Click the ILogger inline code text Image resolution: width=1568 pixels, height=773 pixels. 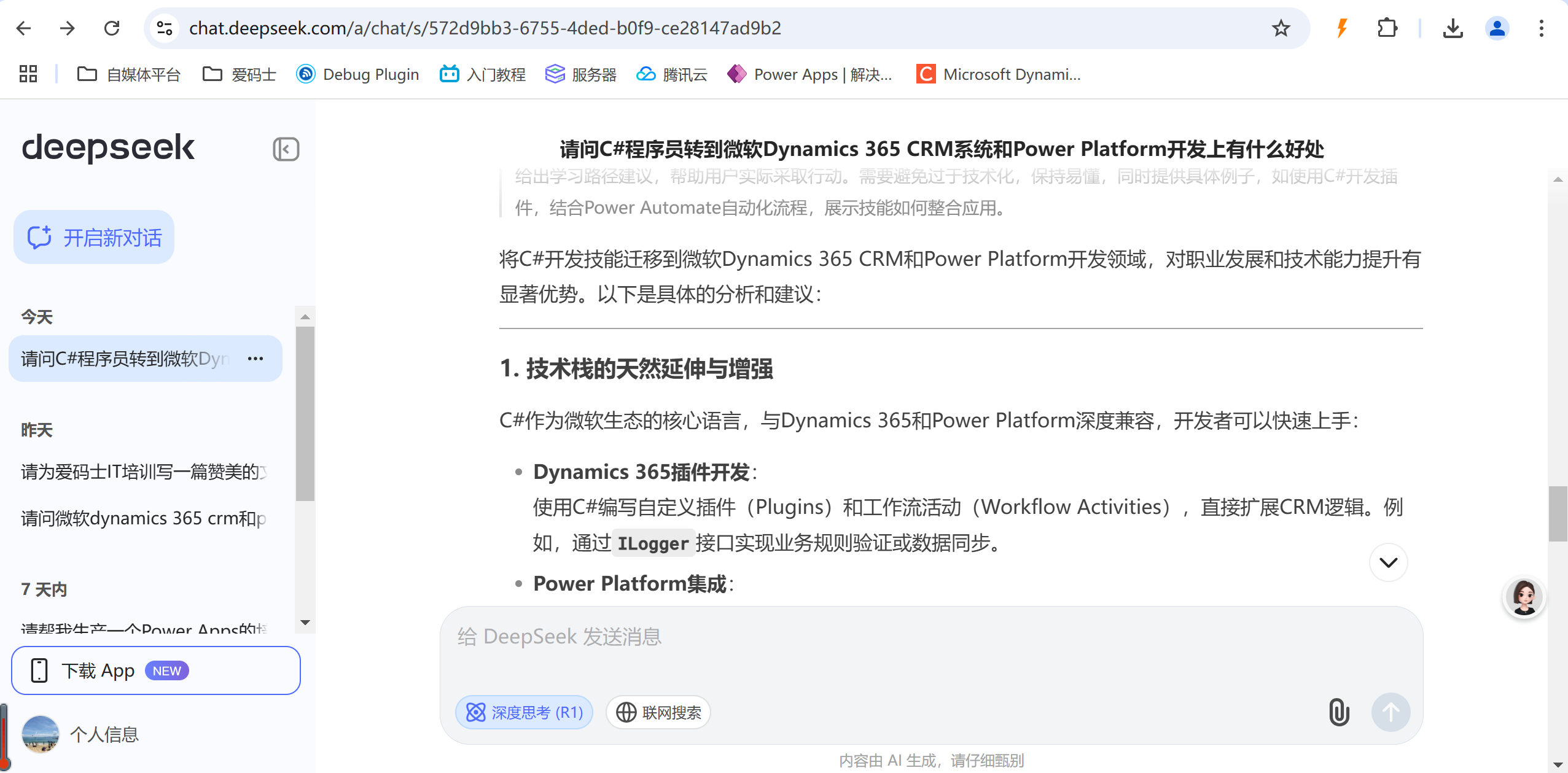point(653,543)
